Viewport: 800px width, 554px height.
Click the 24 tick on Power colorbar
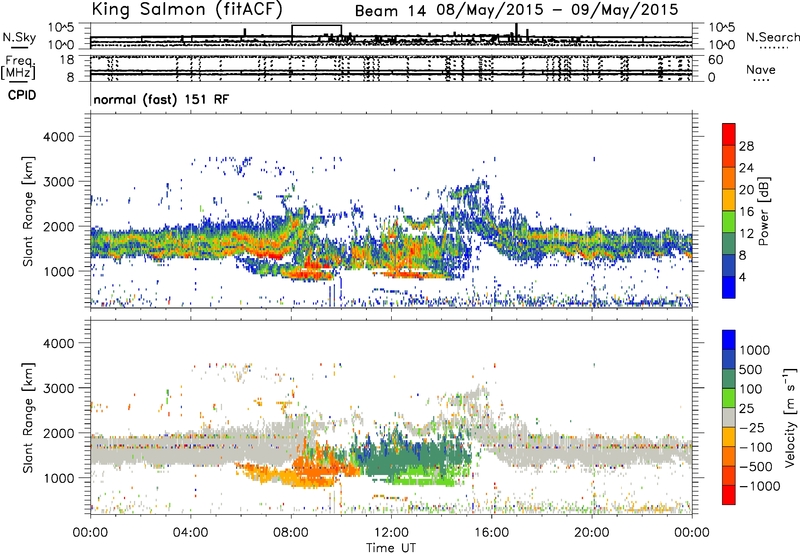746,168
